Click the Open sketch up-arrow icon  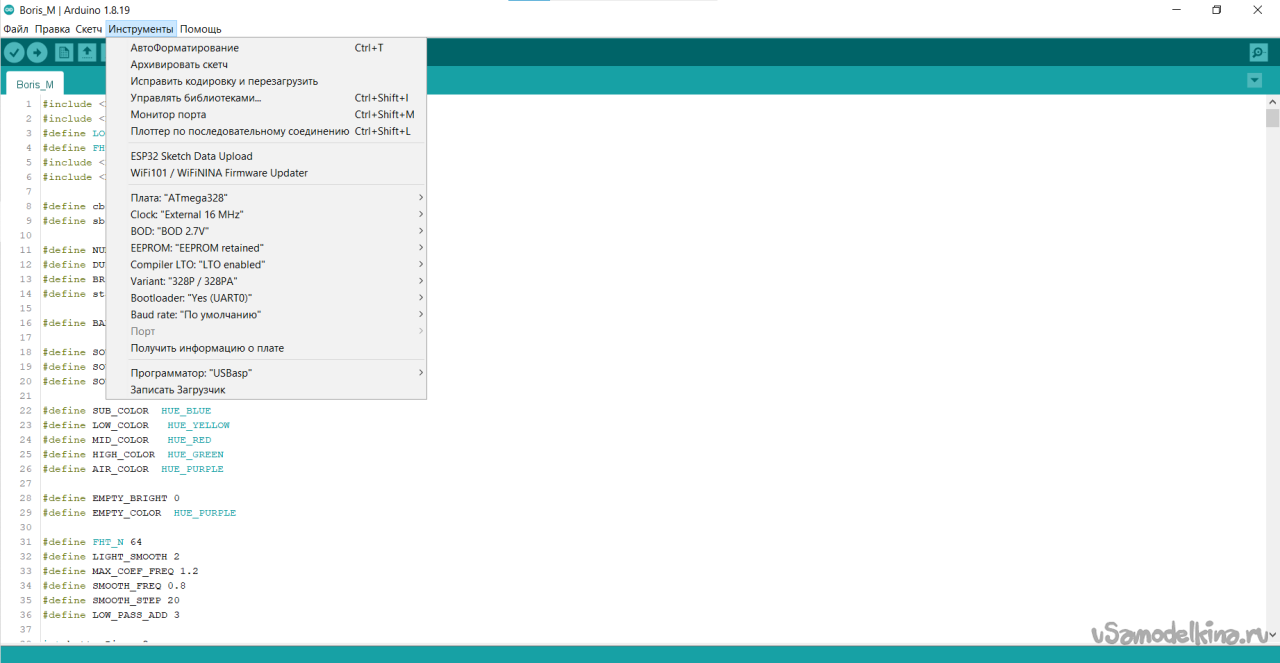[x=87, y=52]
